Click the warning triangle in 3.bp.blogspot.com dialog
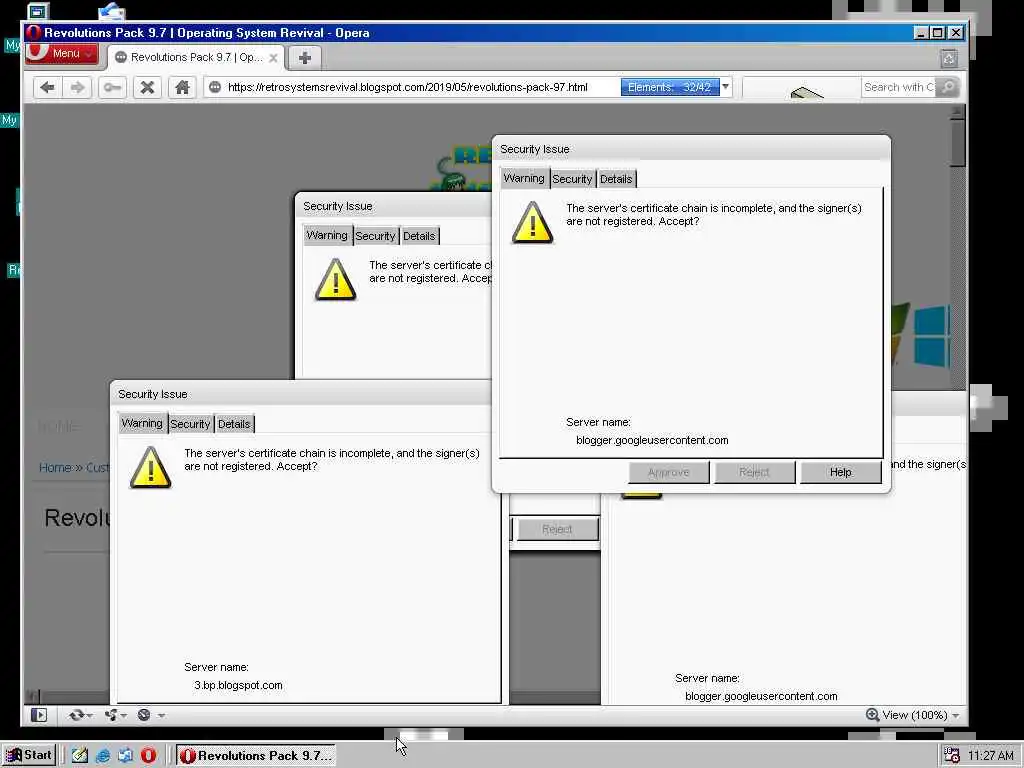This screenshot has height=768, width=1024. [151, 468]
